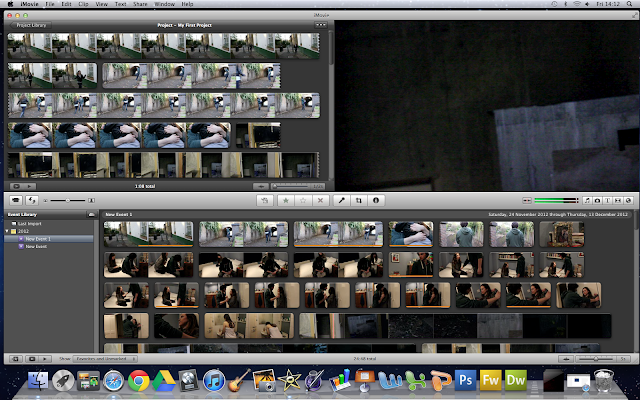Open Spotlight search in menu bar
The width and height of the screenshot is (640, 400).
coord(631,4)
